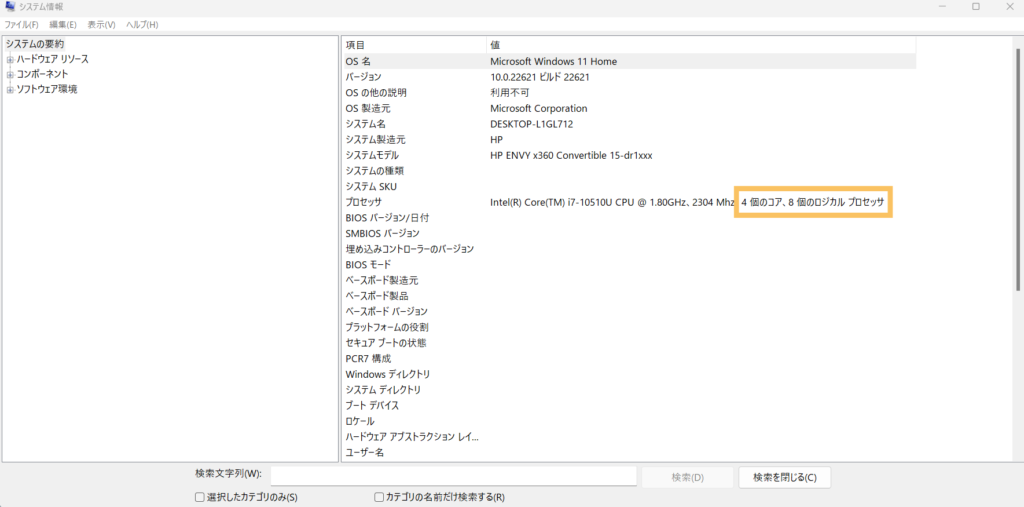
Task: Open the 編集(E) menu
Action: coord(63,25)
